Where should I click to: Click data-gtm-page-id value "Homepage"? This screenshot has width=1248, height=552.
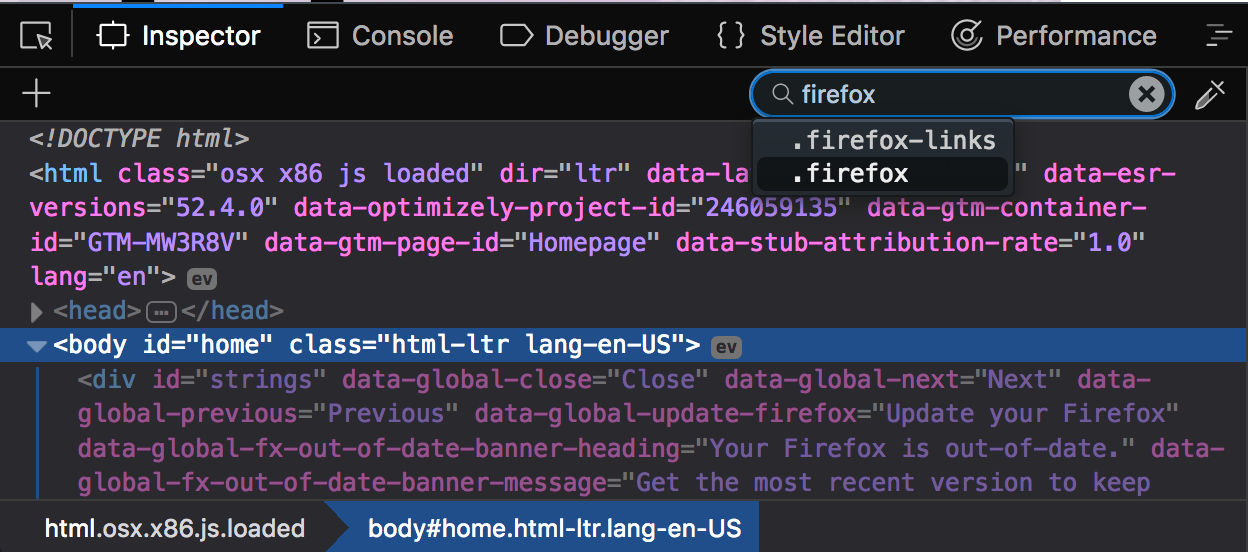click(587, 243)
